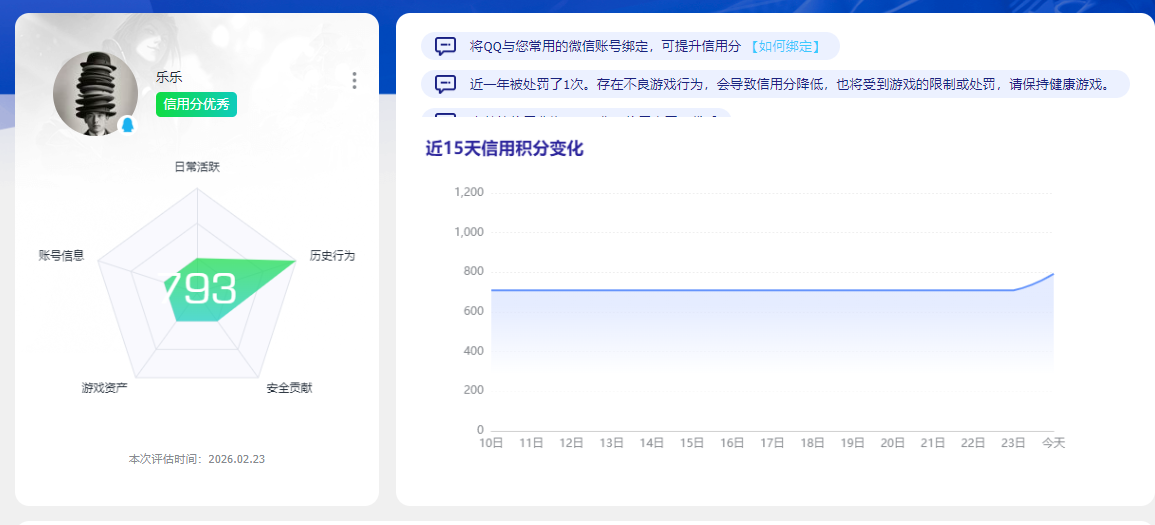
Task: Click the 12日 label on the chart axis
Action: tap(572, 443)
